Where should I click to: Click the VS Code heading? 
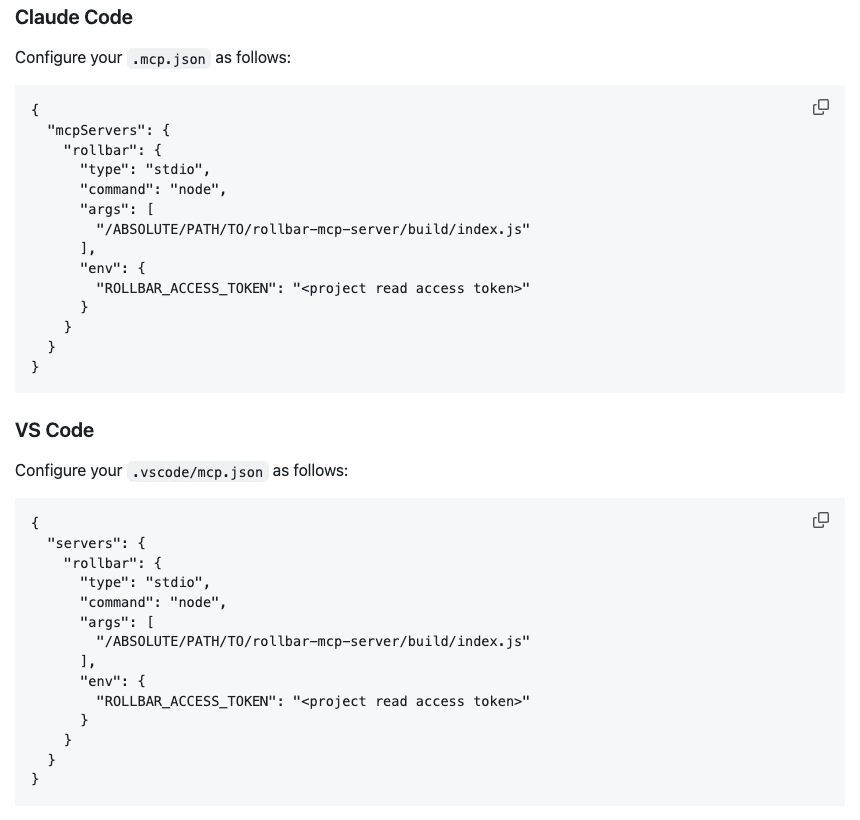(54, 430)
